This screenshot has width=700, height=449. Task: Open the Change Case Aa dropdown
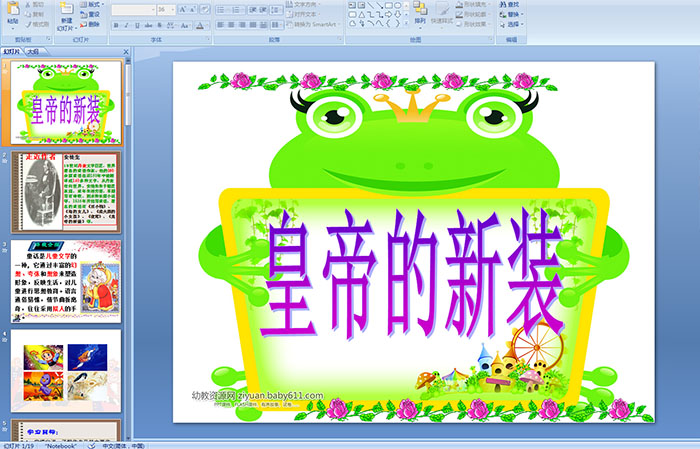click(x=185, y=26)
